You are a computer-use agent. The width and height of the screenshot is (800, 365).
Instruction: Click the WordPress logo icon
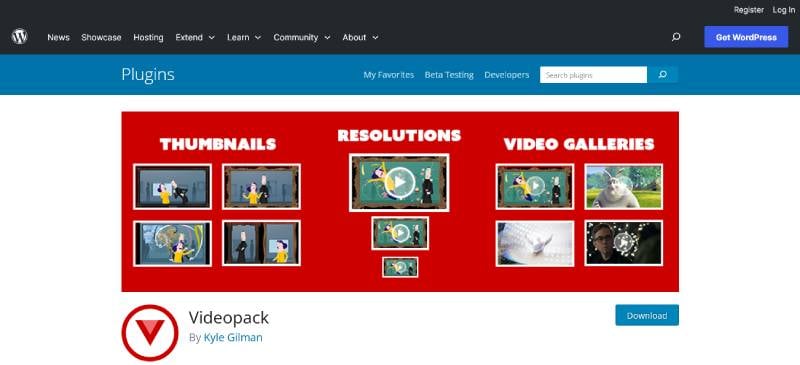[19, 37]
